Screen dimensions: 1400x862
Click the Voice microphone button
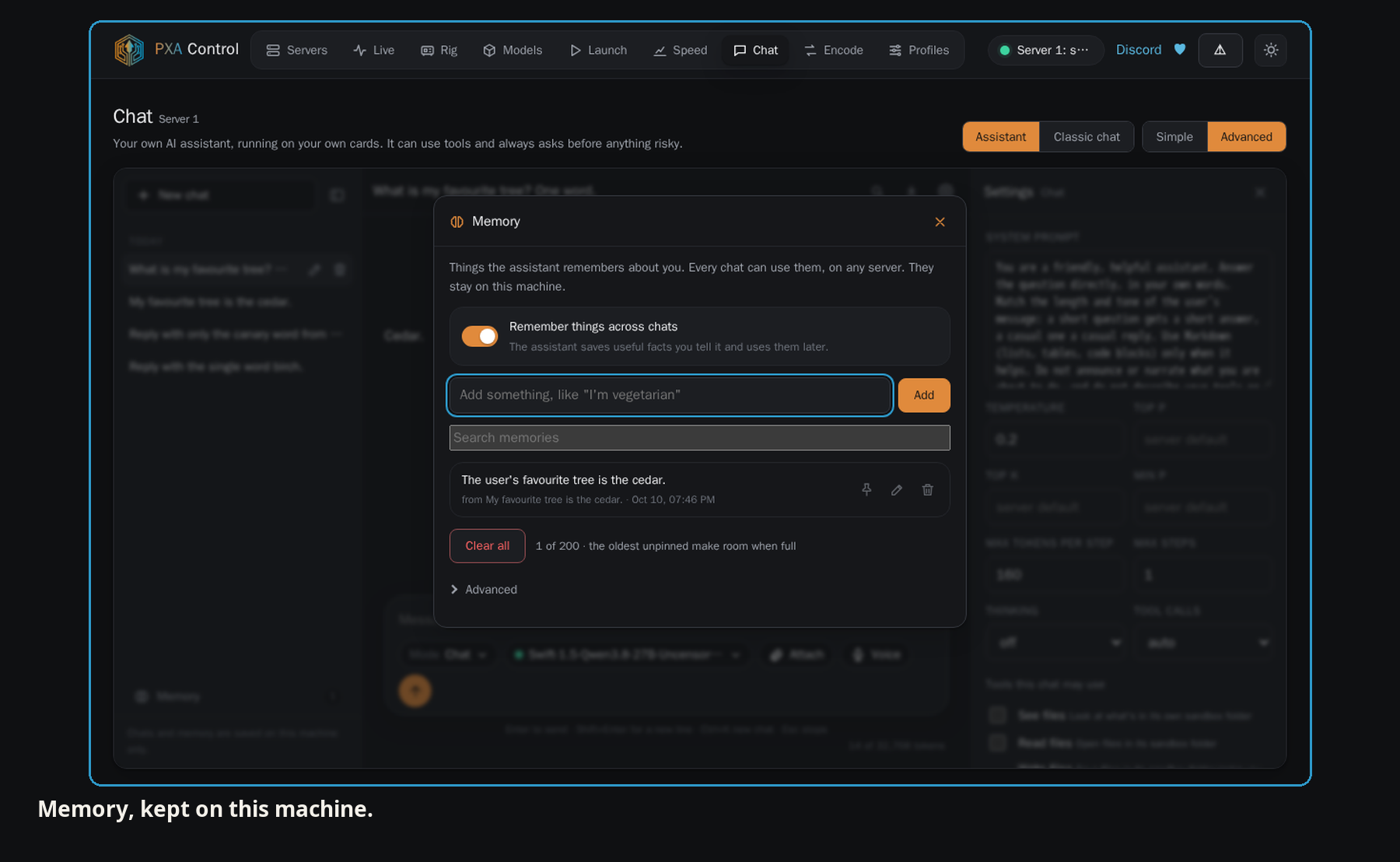(x=877, y=655)
